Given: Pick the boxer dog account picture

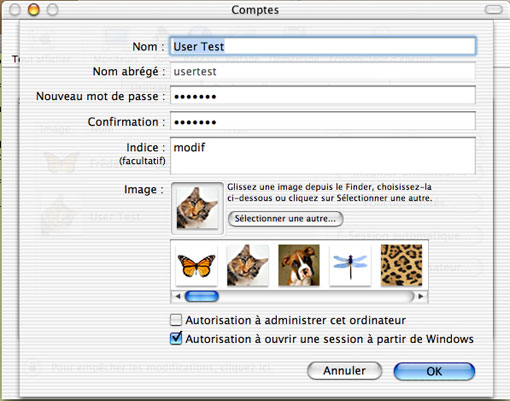Looking at the screenshot, I should coord(299,265).
